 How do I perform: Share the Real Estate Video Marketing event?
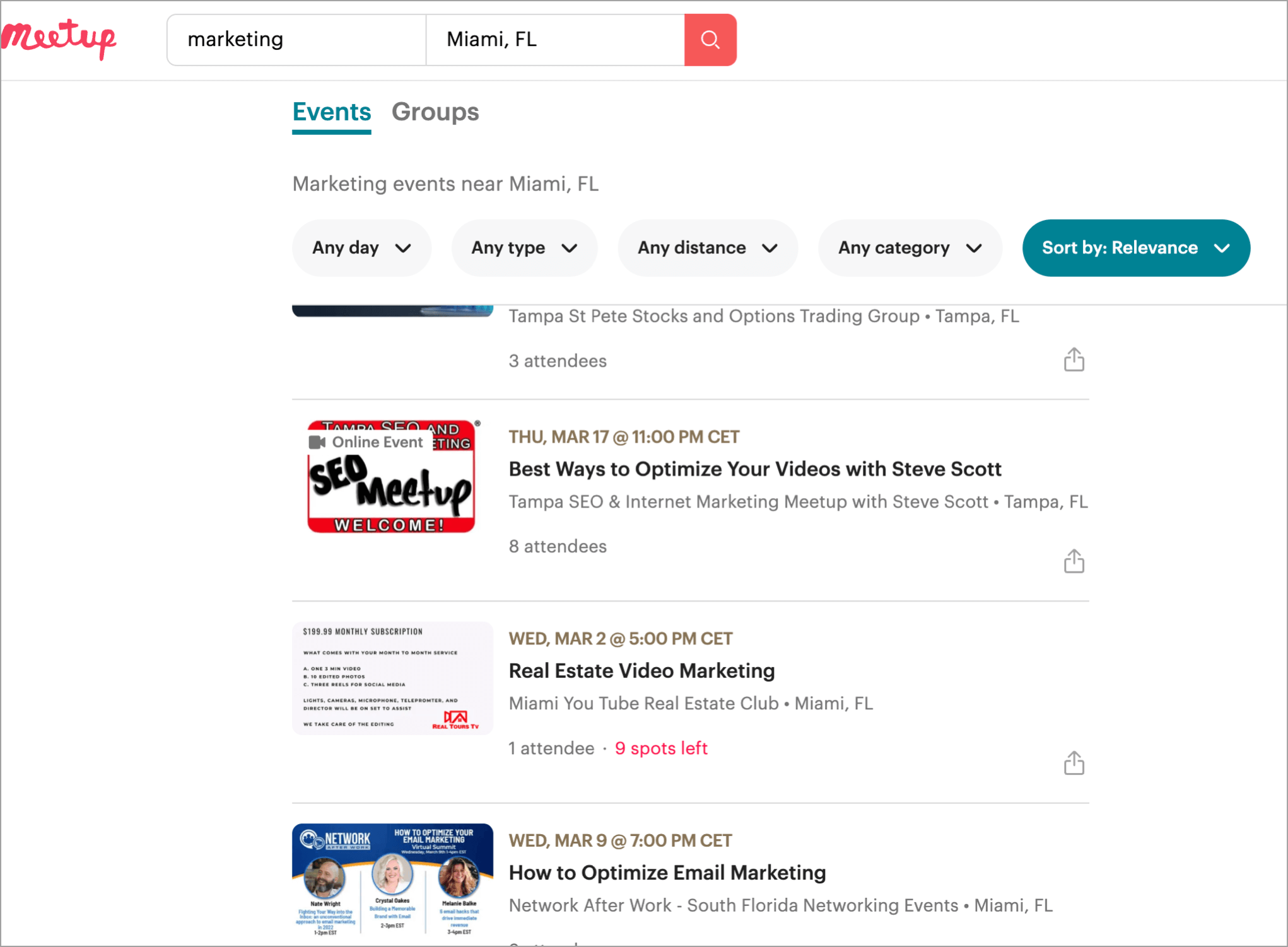[1074, 762]
